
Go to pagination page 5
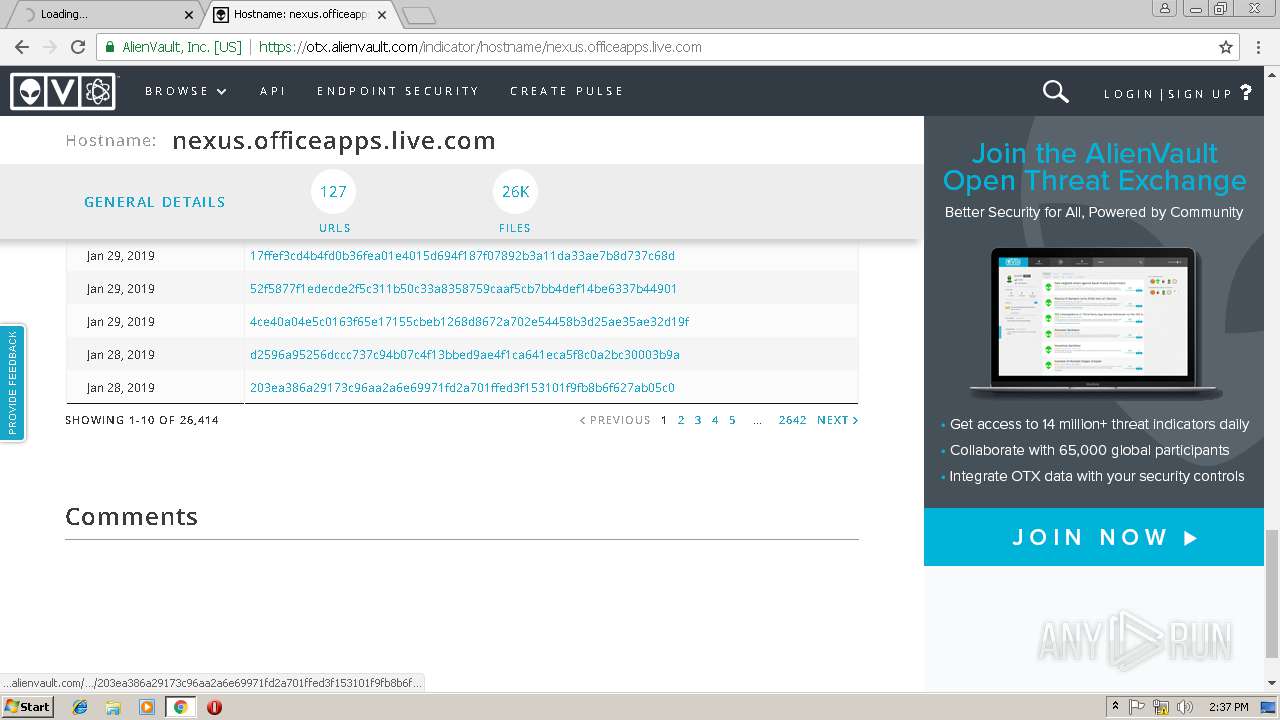pyautogui.click(x=732, y=420)
